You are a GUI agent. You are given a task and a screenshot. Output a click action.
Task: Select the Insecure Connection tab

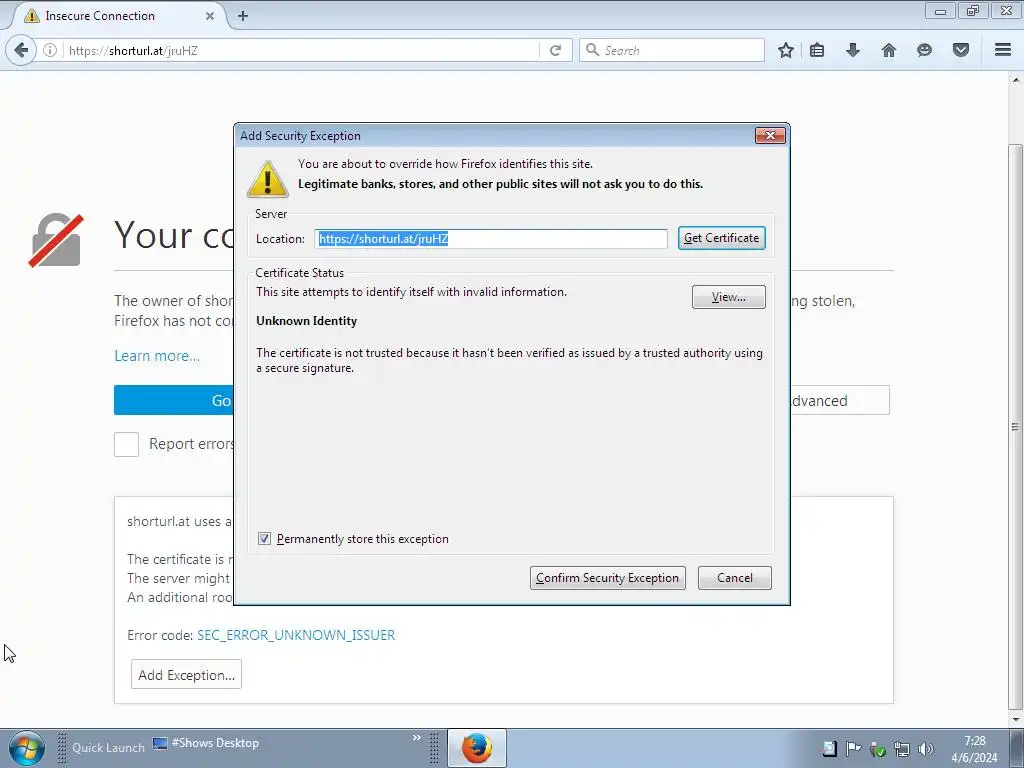click(x=118, y=16)
